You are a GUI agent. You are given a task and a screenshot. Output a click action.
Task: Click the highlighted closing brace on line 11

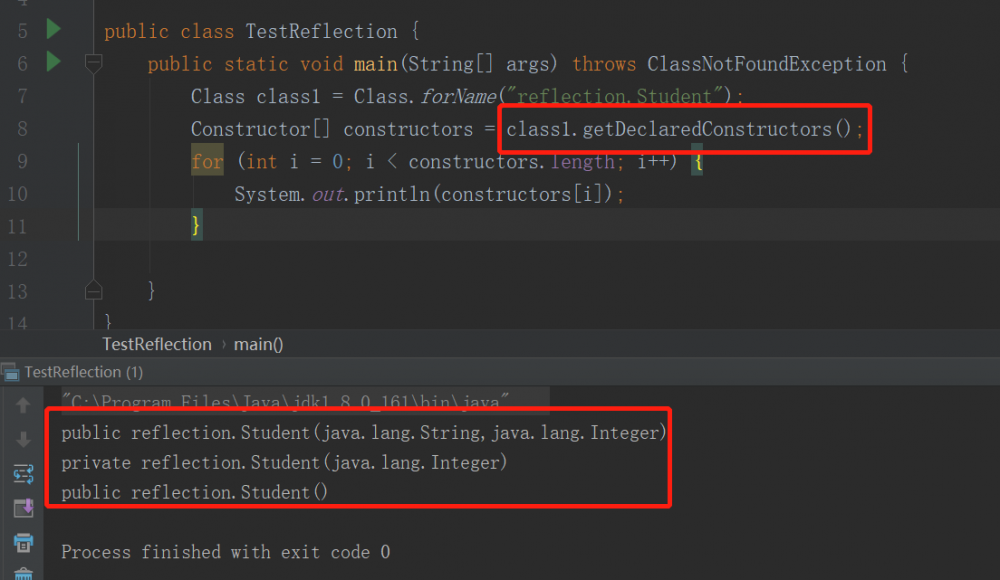[197, 226]
